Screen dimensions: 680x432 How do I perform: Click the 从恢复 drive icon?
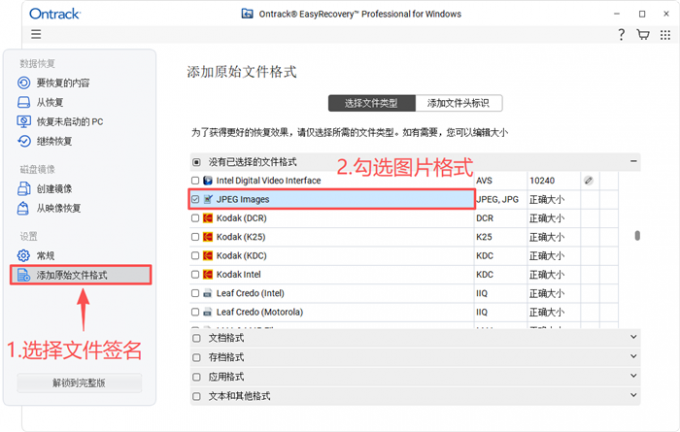tap(24, 102)
